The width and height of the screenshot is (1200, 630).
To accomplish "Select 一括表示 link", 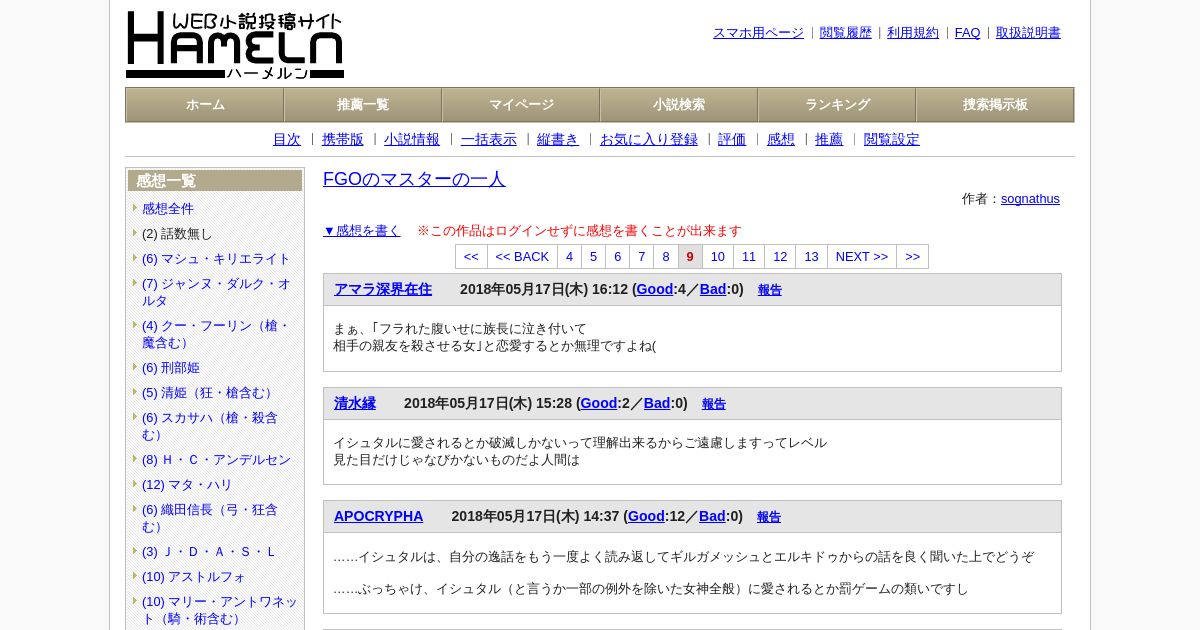I will (x=489, y=140).
